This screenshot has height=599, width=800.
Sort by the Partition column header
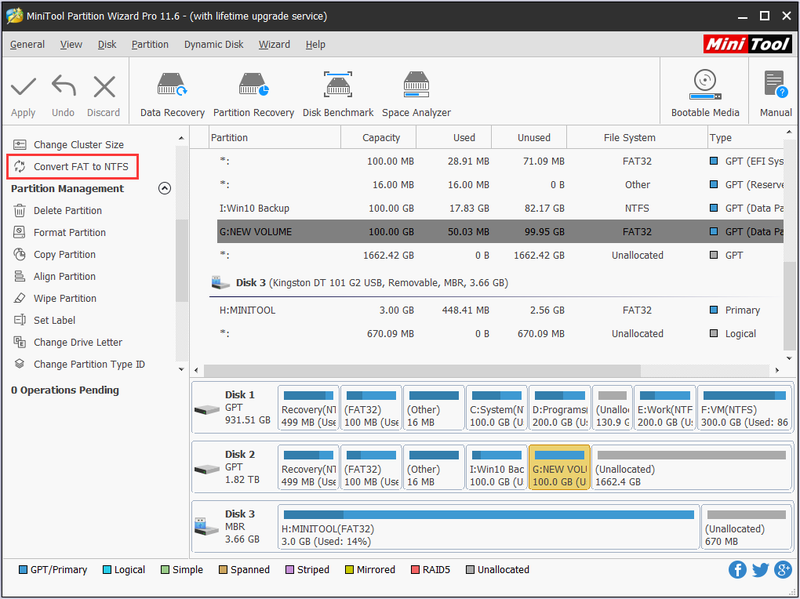(x=275, y=138)
